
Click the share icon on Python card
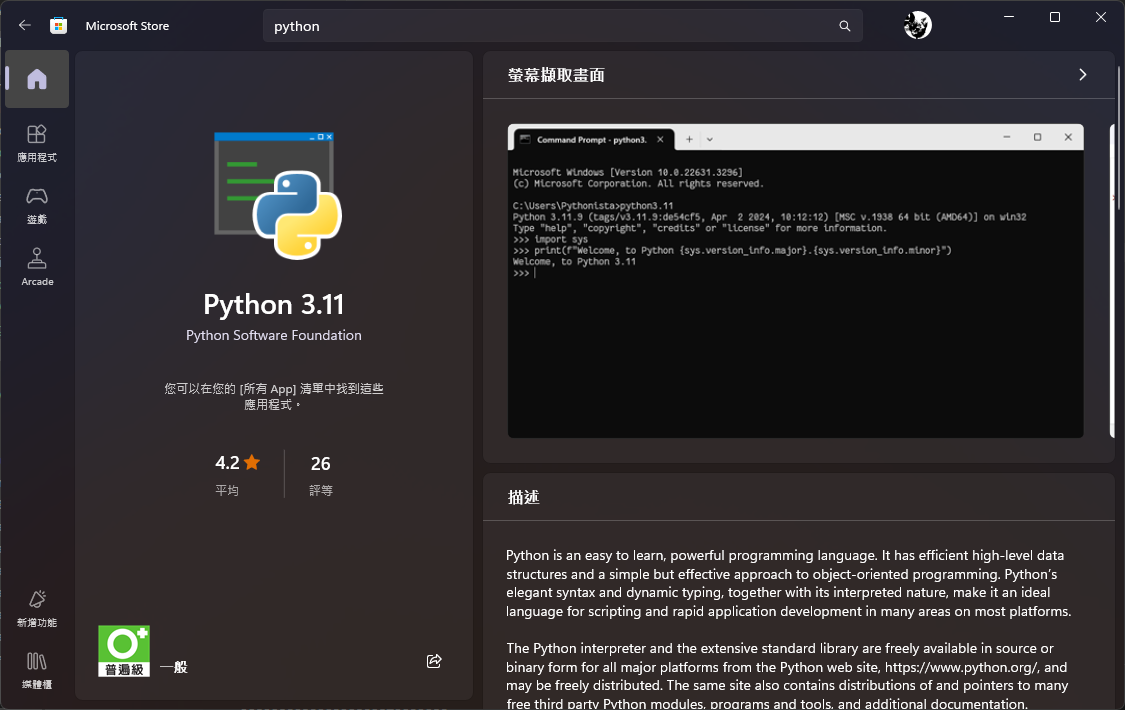point(434,661)
